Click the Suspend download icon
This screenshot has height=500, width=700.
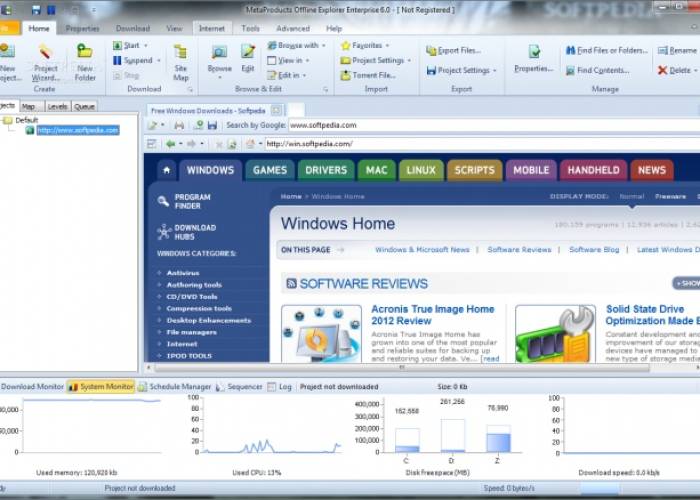117,60
